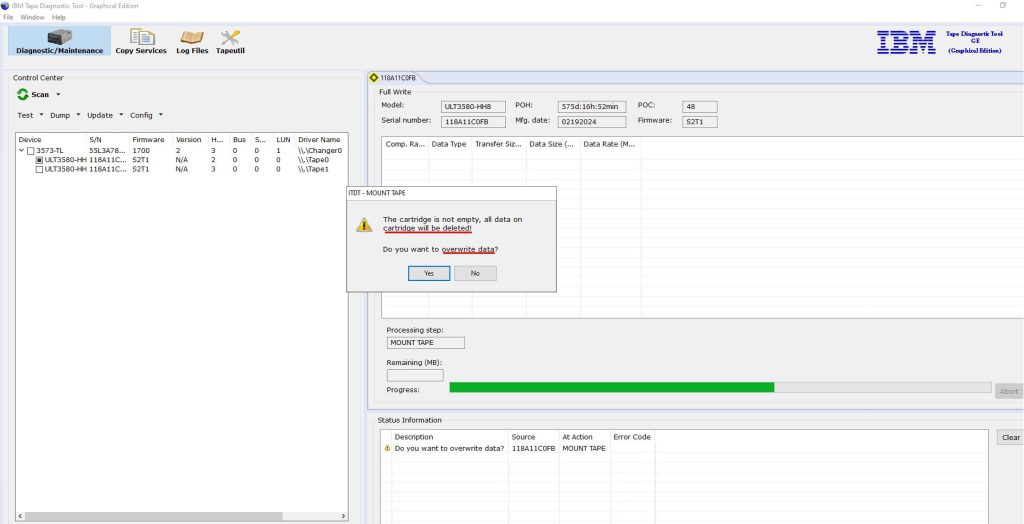Click the POH field 575d:16h:52min
The height and width of the screenshot is (524, 1024).
(x=592, y=106)
